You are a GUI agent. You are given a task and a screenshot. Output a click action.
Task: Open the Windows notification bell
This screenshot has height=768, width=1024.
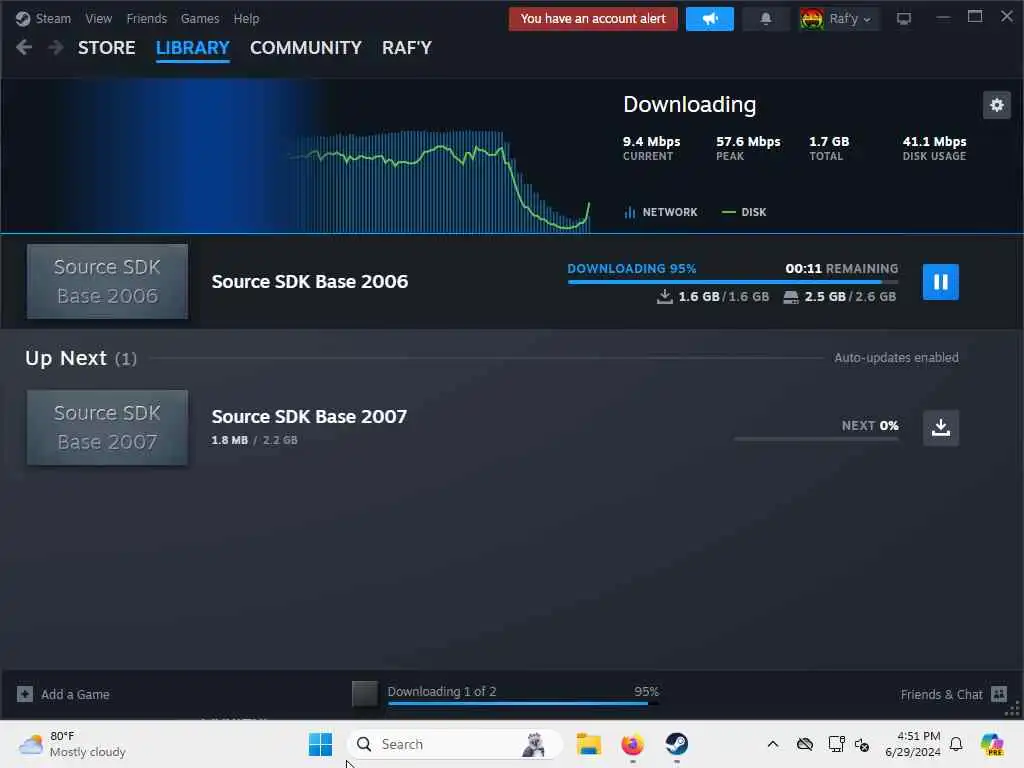pyautogui.click(x=956, y=744)
